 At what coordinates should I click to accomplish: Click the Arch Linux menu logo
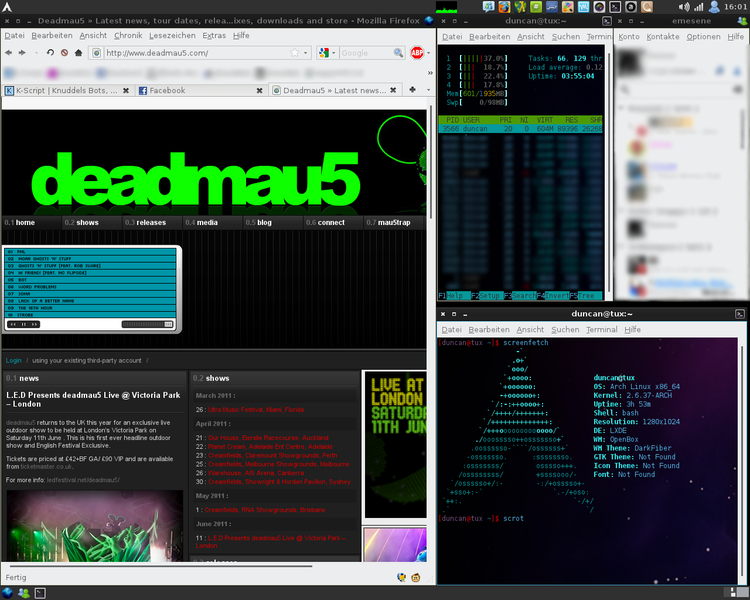coord(7,7)
